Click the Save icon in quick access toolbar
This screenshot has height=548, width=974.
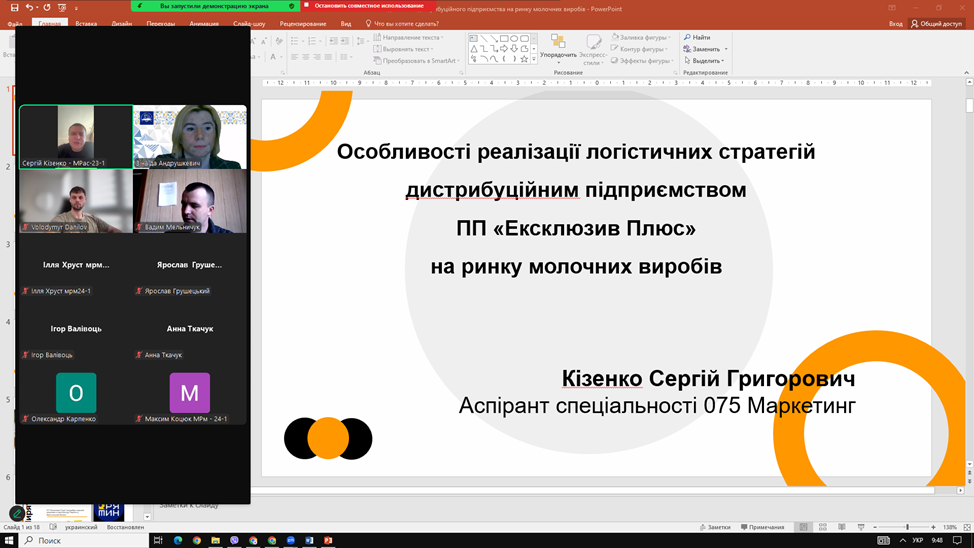coord(14,7)
